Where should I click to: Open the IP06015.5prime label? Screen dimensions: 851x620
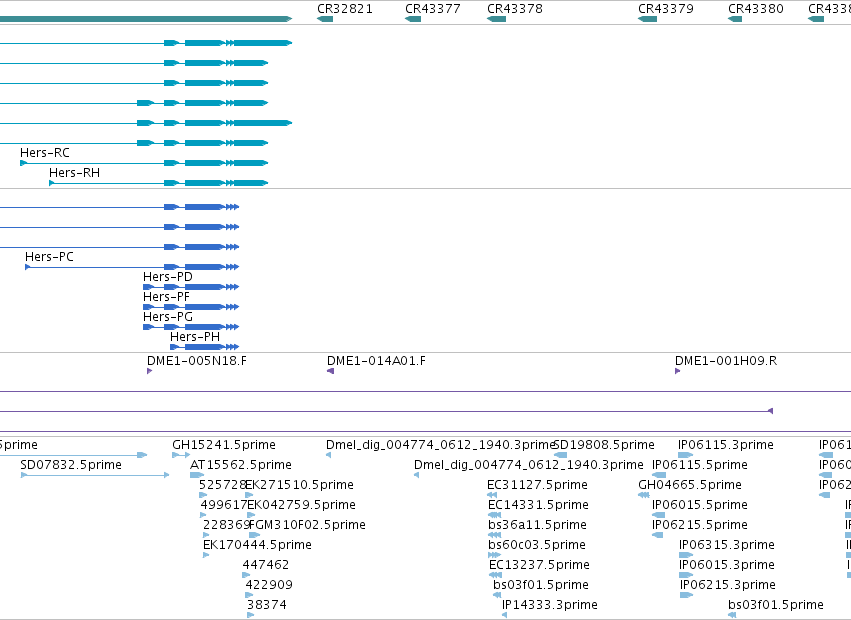pos(700,505)
